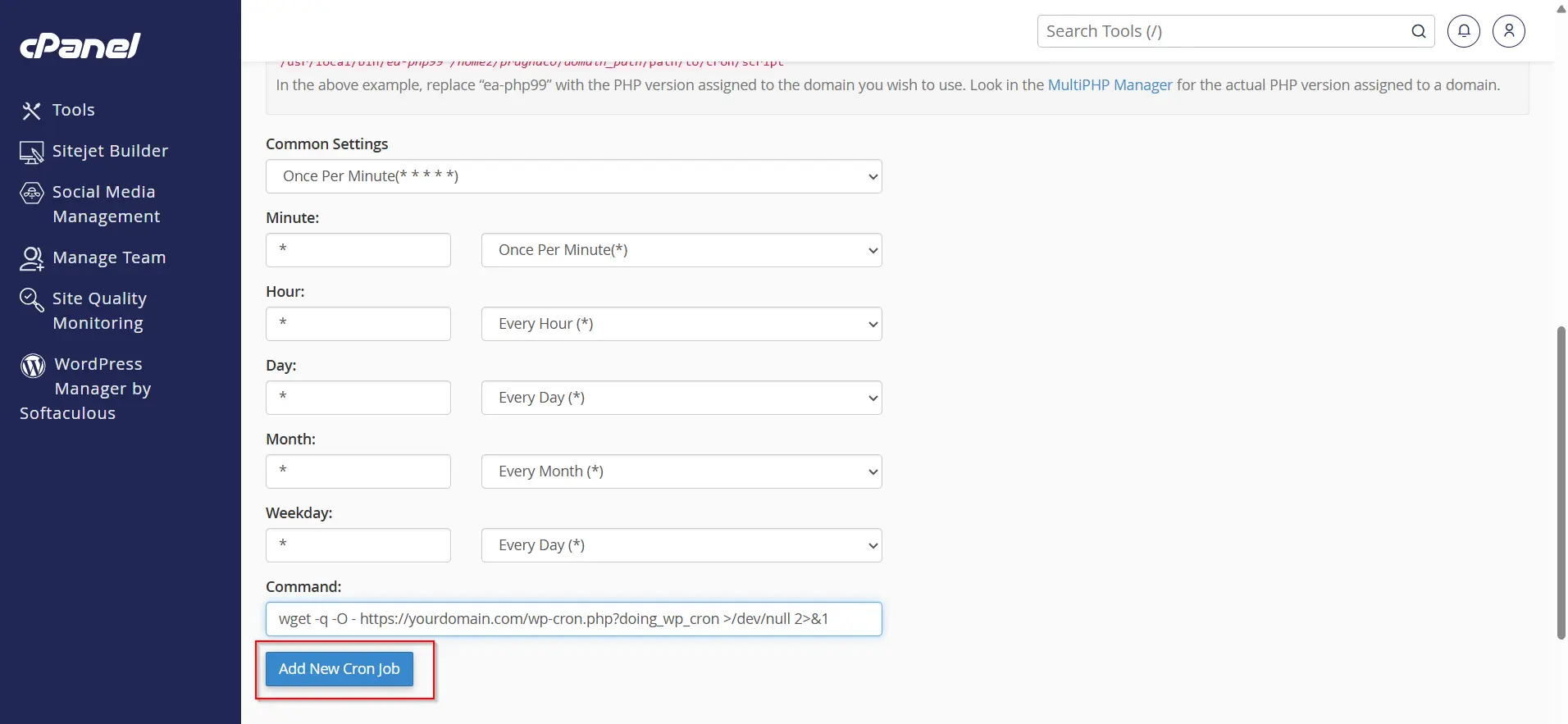Open the Every Month (*) dropdown
The height and width of the screenshot is (724, 1568).
coord(681,471)
